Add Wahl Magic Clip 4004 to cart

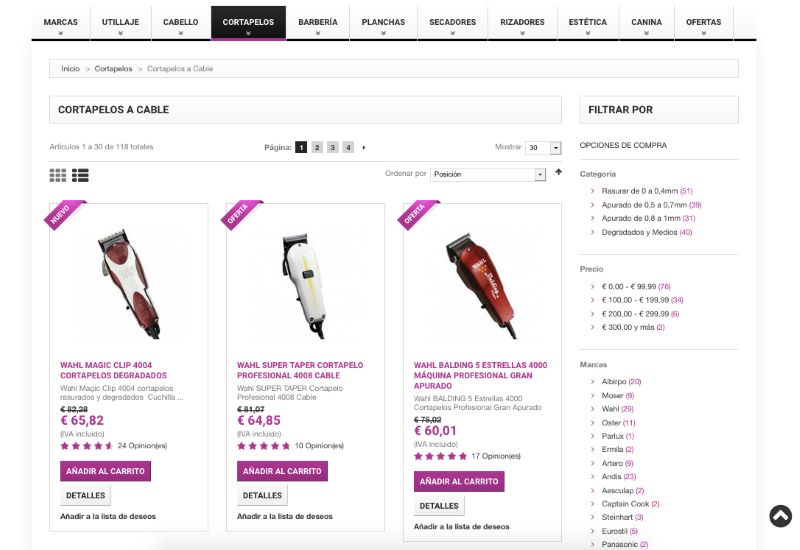coord(105,471)
